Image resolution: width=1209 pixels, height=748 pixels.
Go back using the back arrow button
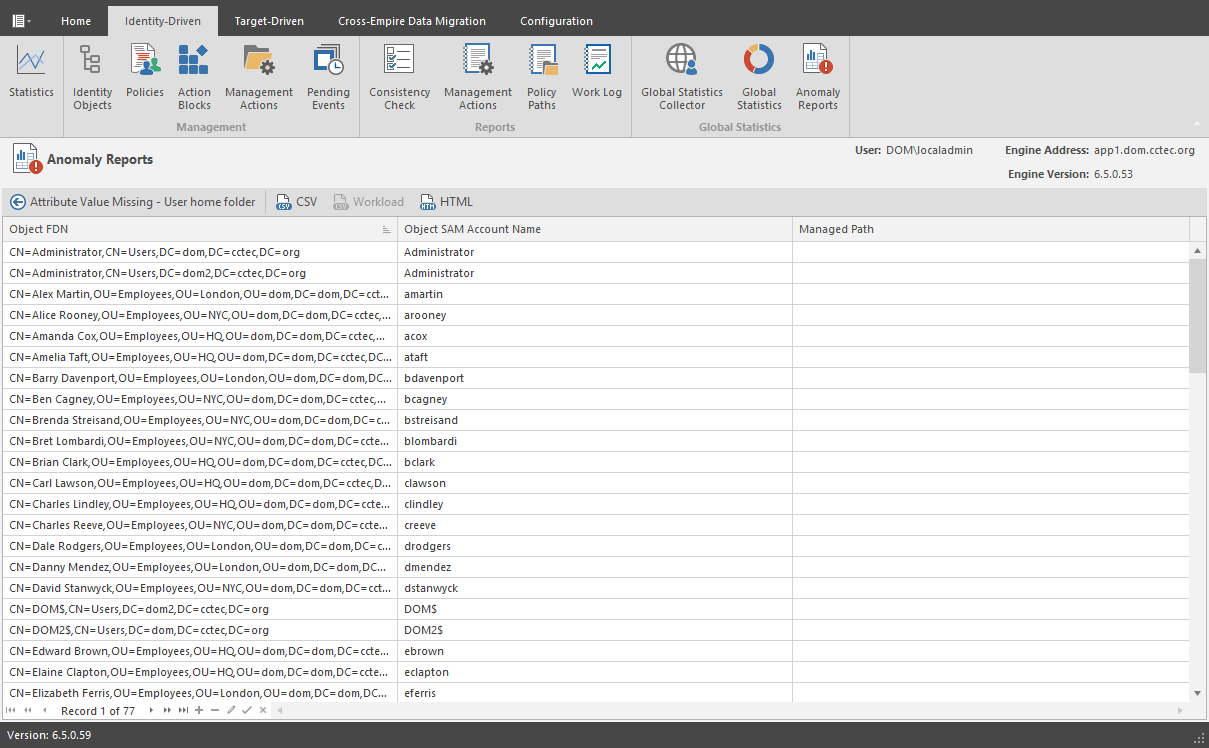(x=17, y=202)
